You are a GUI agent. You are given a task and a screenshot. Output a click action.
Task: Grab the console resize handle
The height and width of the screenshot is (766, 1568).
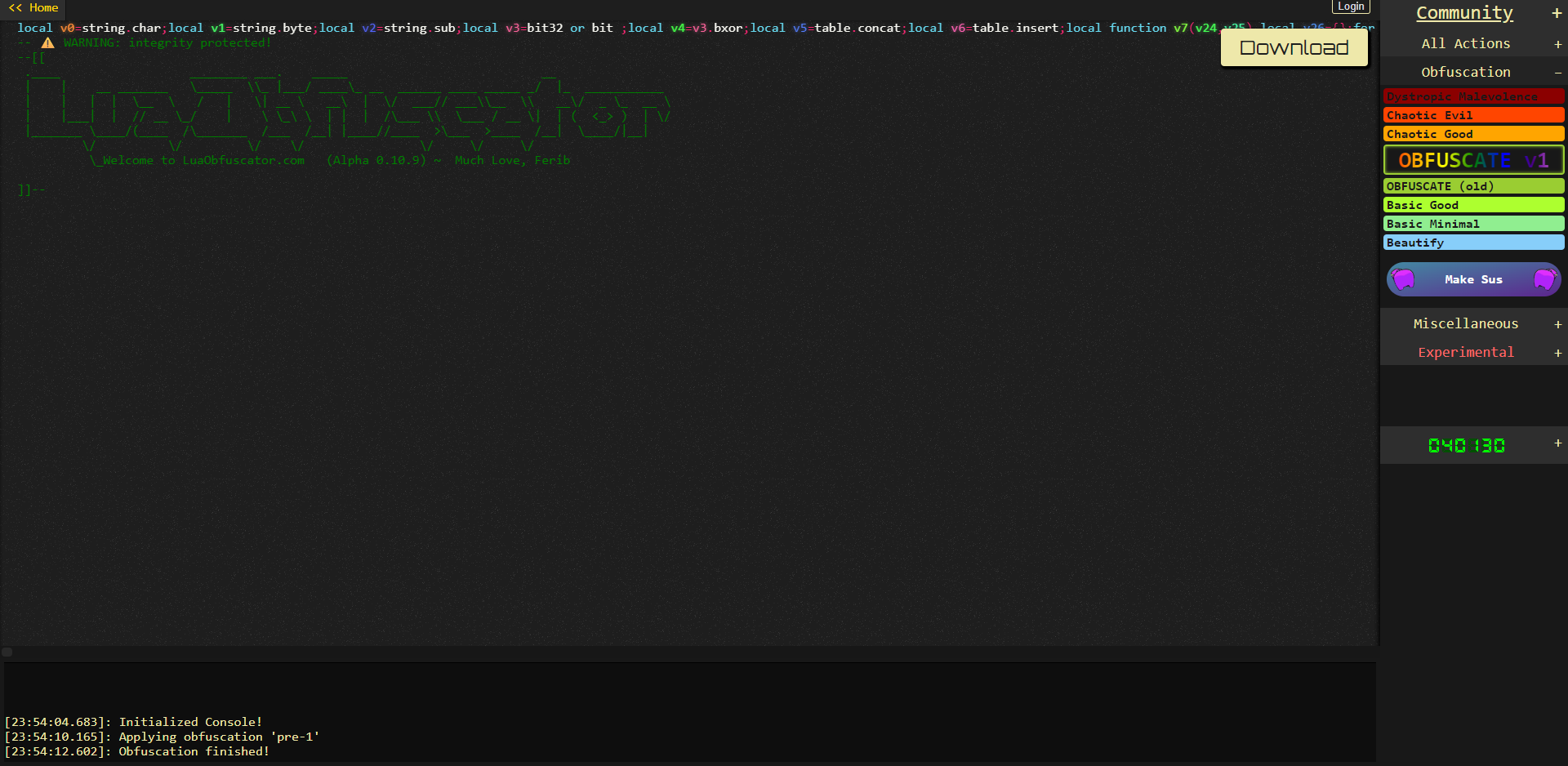click(x=7, y=652)
